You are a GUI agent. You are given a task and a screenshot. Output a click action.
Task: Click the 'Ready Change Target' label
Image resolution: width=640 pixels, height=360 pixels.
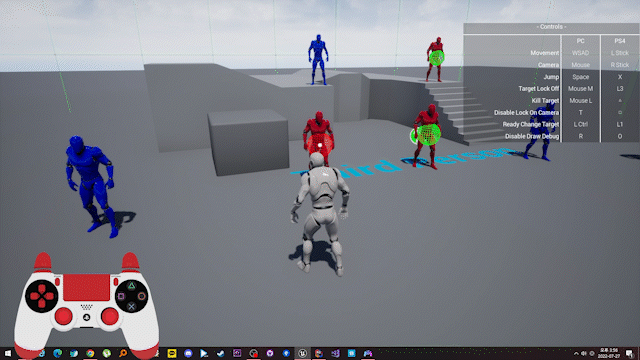pyautogui.click(x=531, y=124)
